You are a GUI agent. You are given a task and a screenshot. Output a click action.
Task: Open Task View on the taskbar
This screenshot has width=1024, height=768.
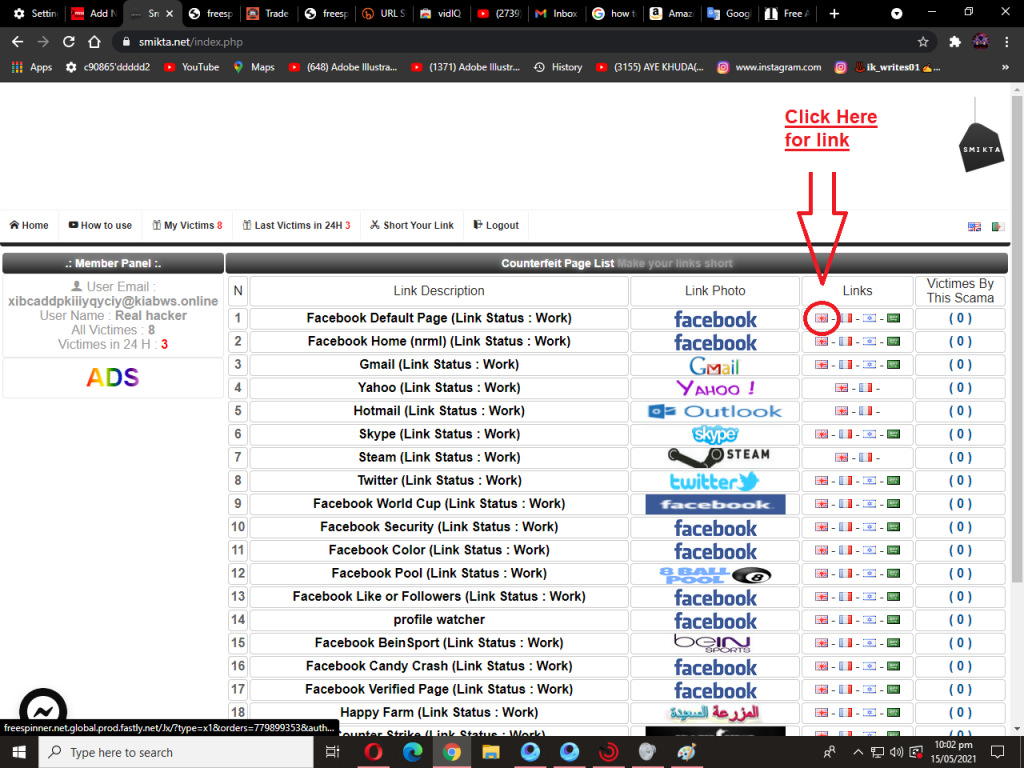click(x=332, y=752)
